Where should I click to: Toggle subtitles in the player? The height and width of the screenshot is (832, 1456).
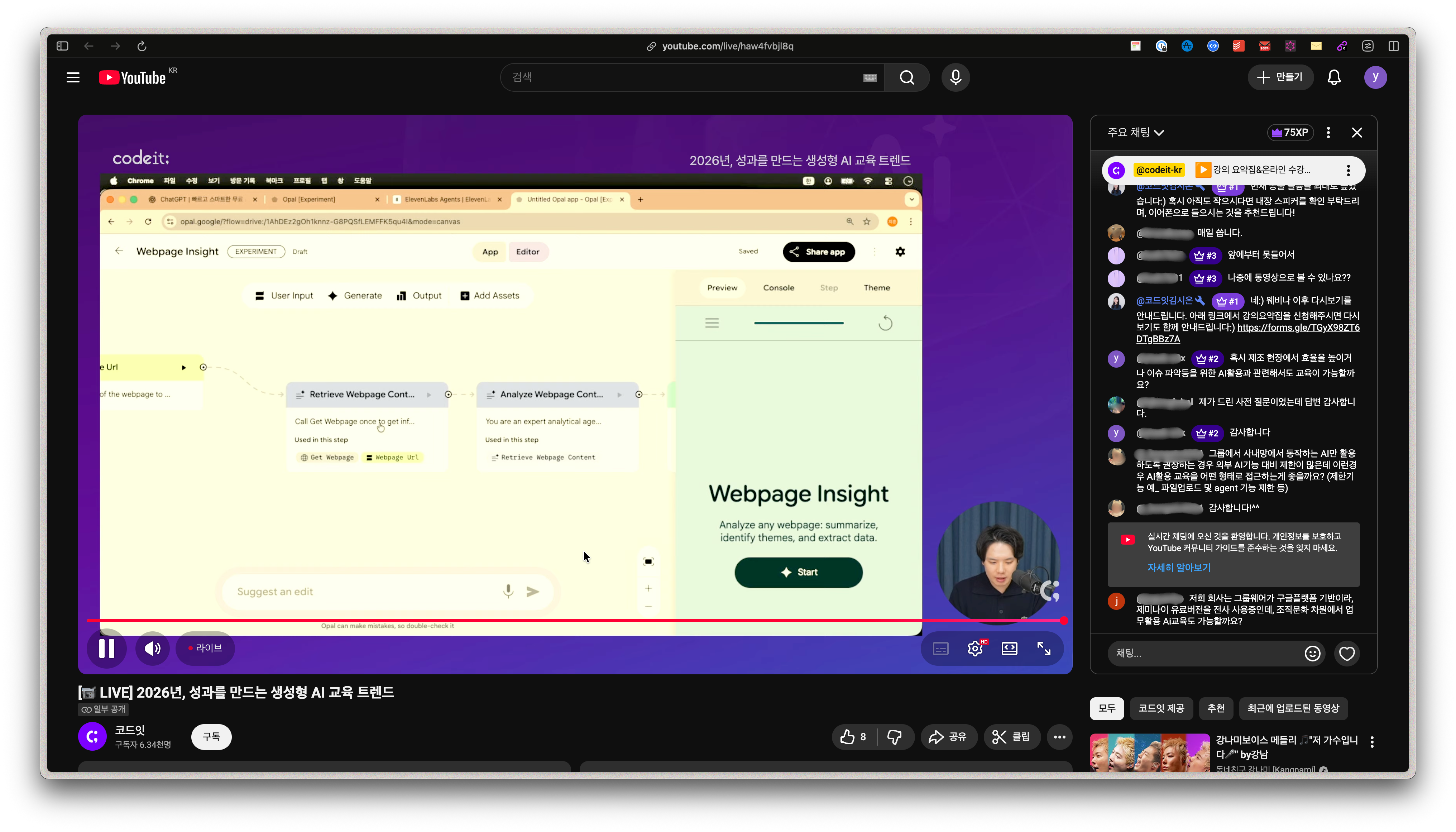click(940, 648)
